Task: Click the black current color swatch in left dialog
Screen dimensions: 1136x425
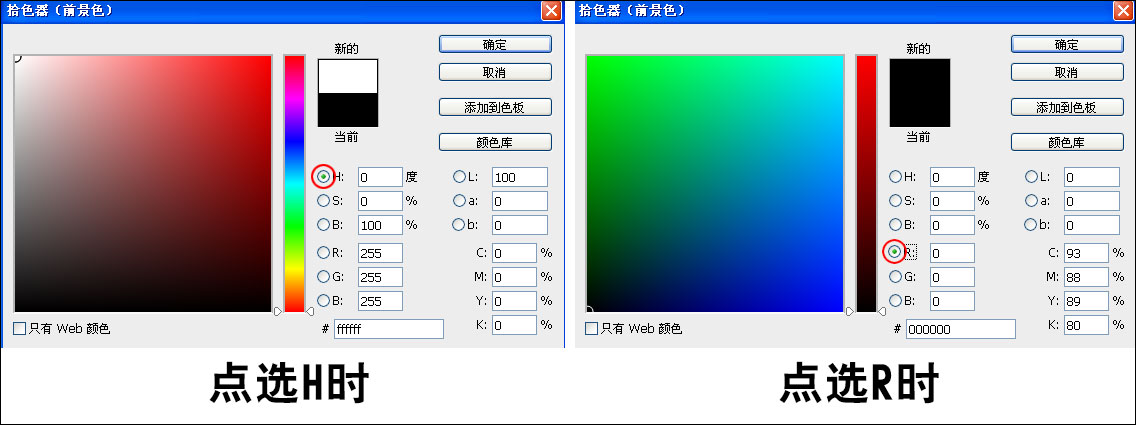Action: (x=348, y=109)
